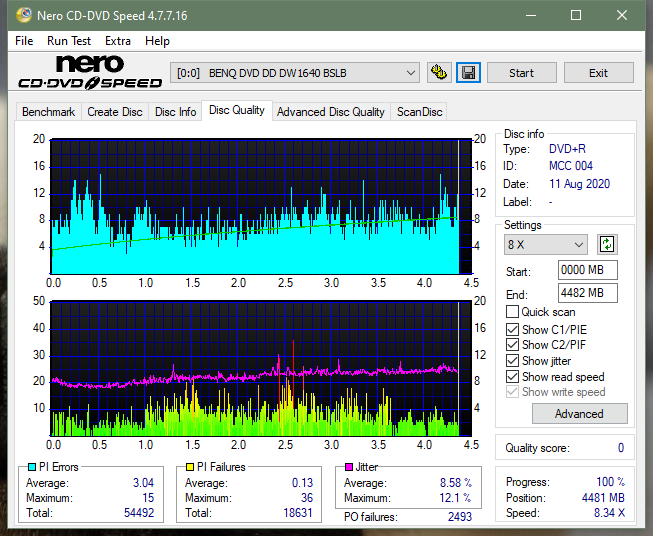Click the End position field 4482 MB

tap(587, 293)
